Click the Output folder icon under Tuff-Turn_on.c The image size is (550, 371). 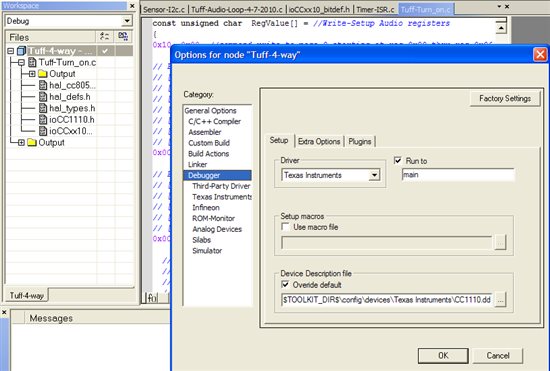42,74
